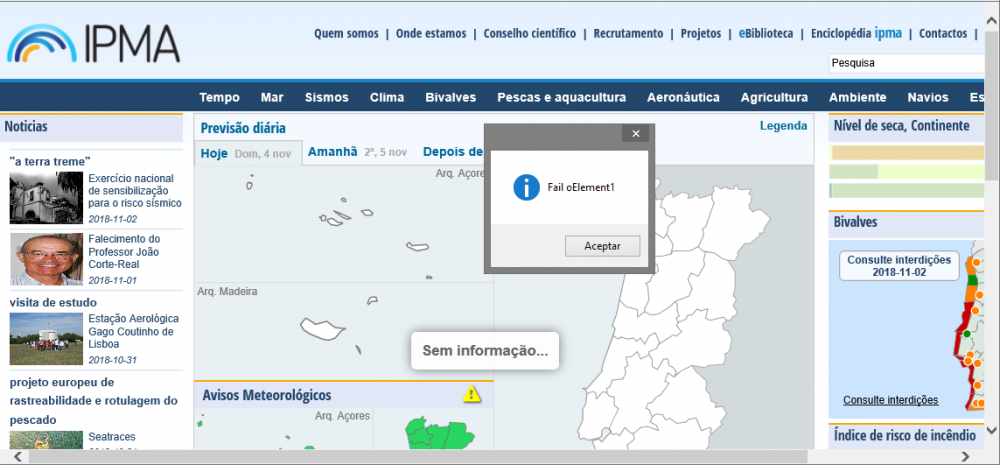1000x465 pixels.
Task: Select the Hoje forecast tab
Action: 247,154
